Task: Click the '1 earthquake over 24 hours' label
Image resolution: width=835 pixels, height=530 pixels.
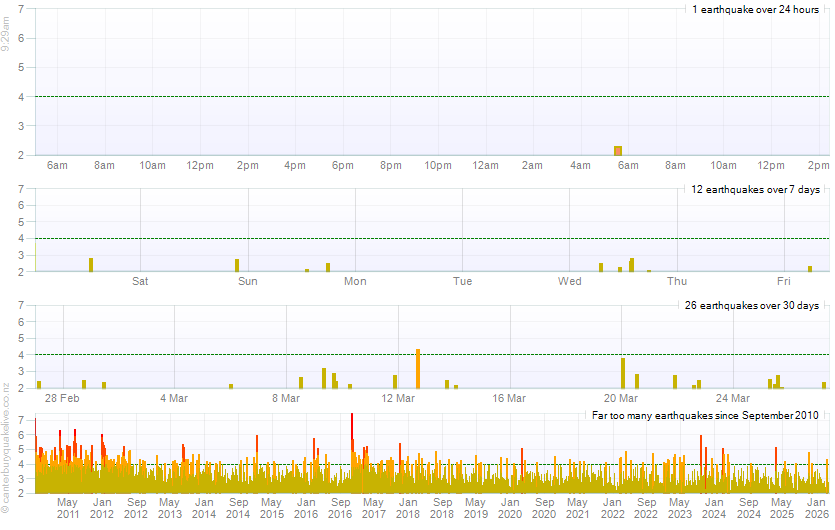Action: (x=755, y=9)
